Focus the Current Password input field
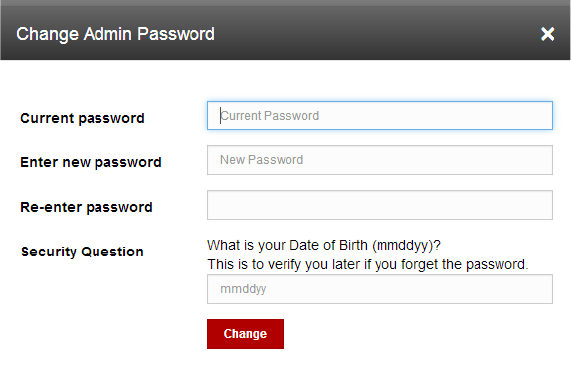 coord(380,115)
